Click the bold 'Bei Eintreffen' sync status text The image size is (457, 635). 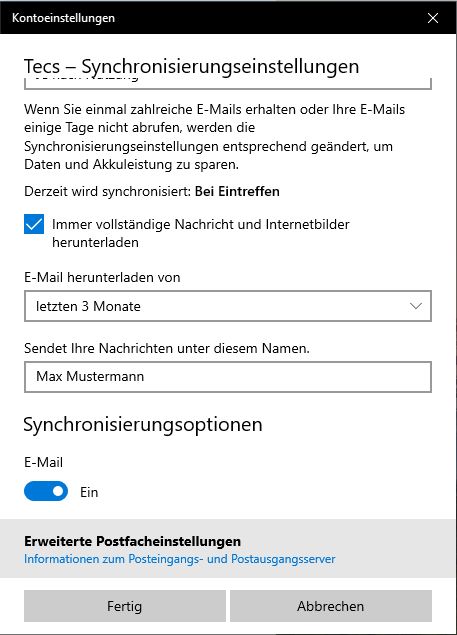click(237, 191)
